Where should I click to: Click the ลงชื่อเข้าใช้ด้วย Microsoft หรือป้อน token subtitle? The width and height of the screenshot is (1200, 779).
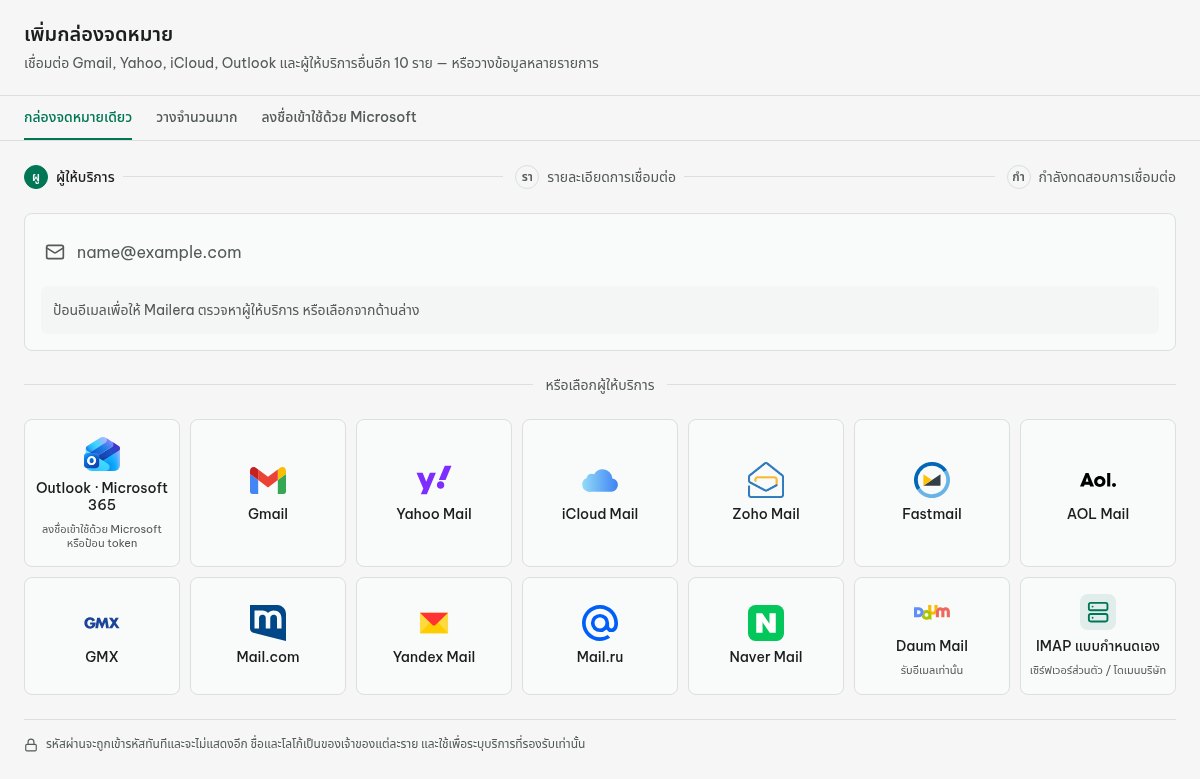point(102,536)
